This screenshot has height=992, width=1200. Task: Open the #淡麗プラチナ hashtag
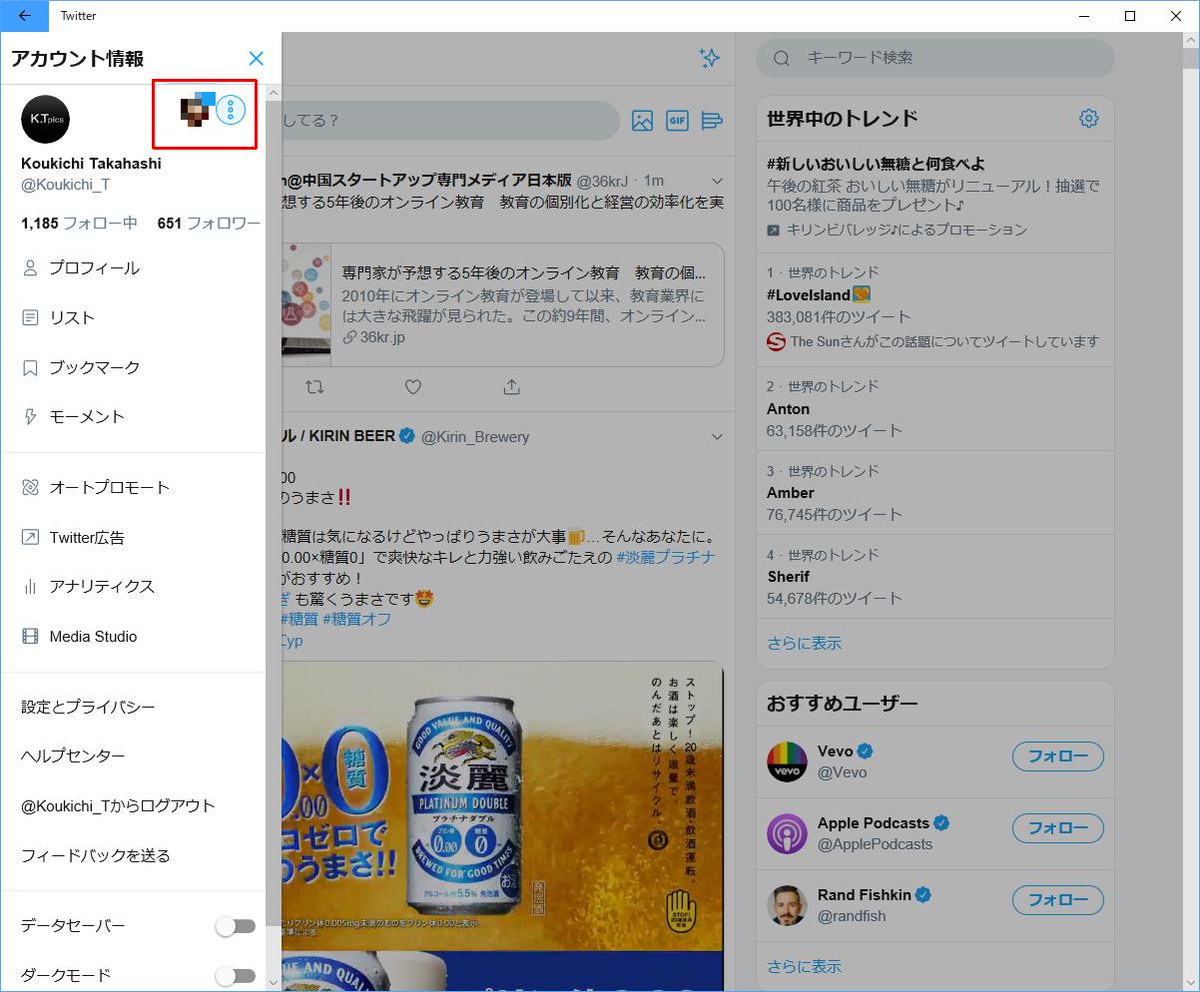[x=666, y=557]
